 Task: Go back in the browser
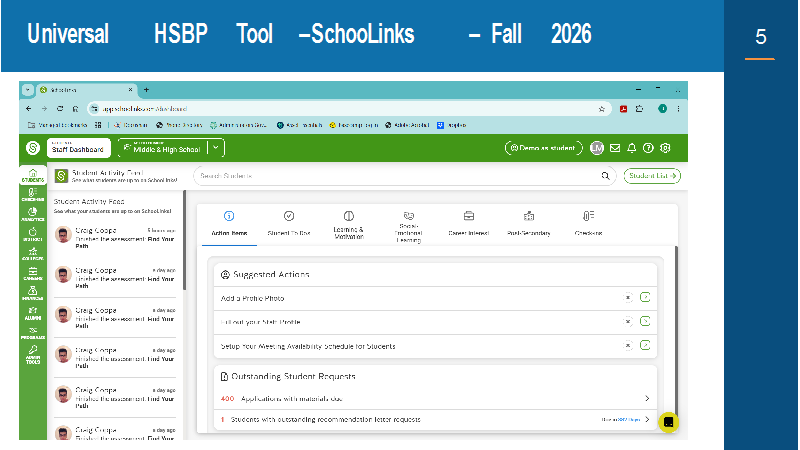(x=29, y=109)
